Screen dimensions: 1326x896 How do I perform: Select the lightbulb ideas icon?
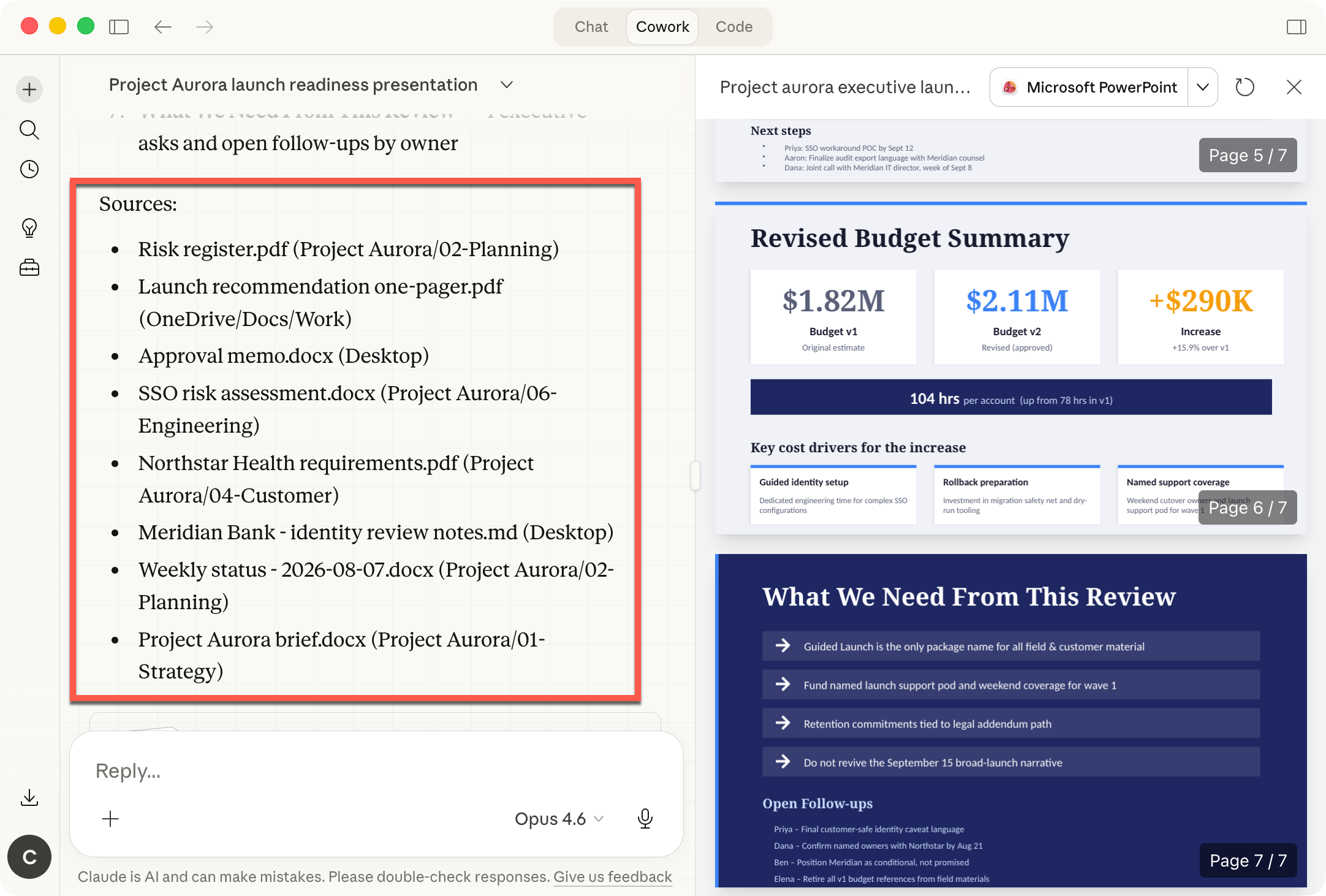tap(29, 227)
